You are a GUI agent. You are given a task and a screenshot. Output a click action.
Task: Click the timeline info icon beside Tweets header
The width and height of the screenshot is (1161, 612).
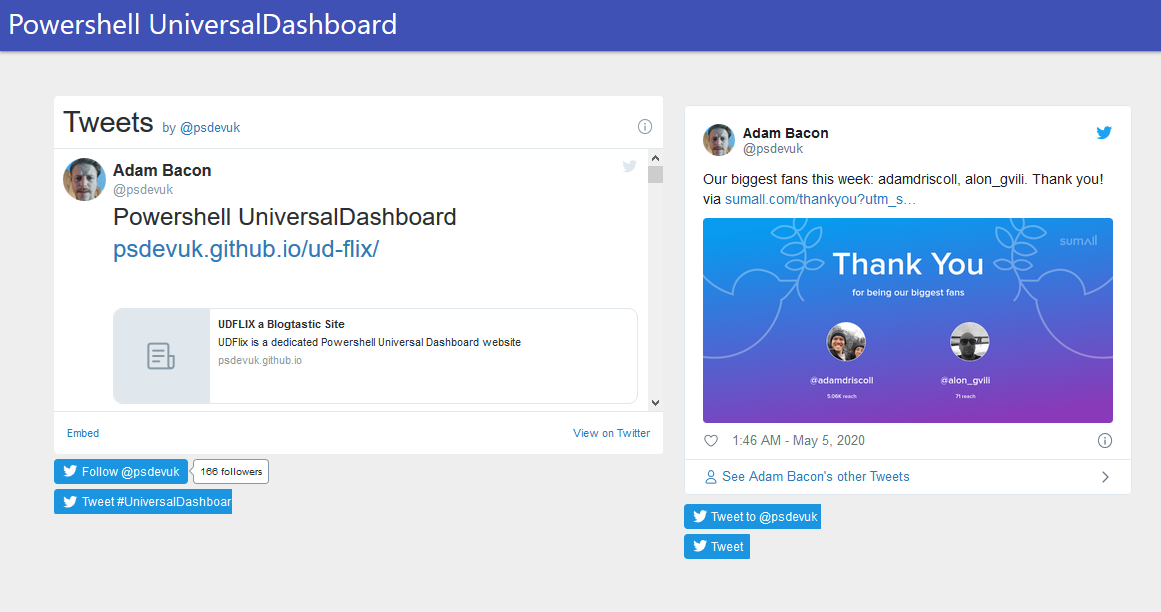pyautogui.click(x=645, y=127)
